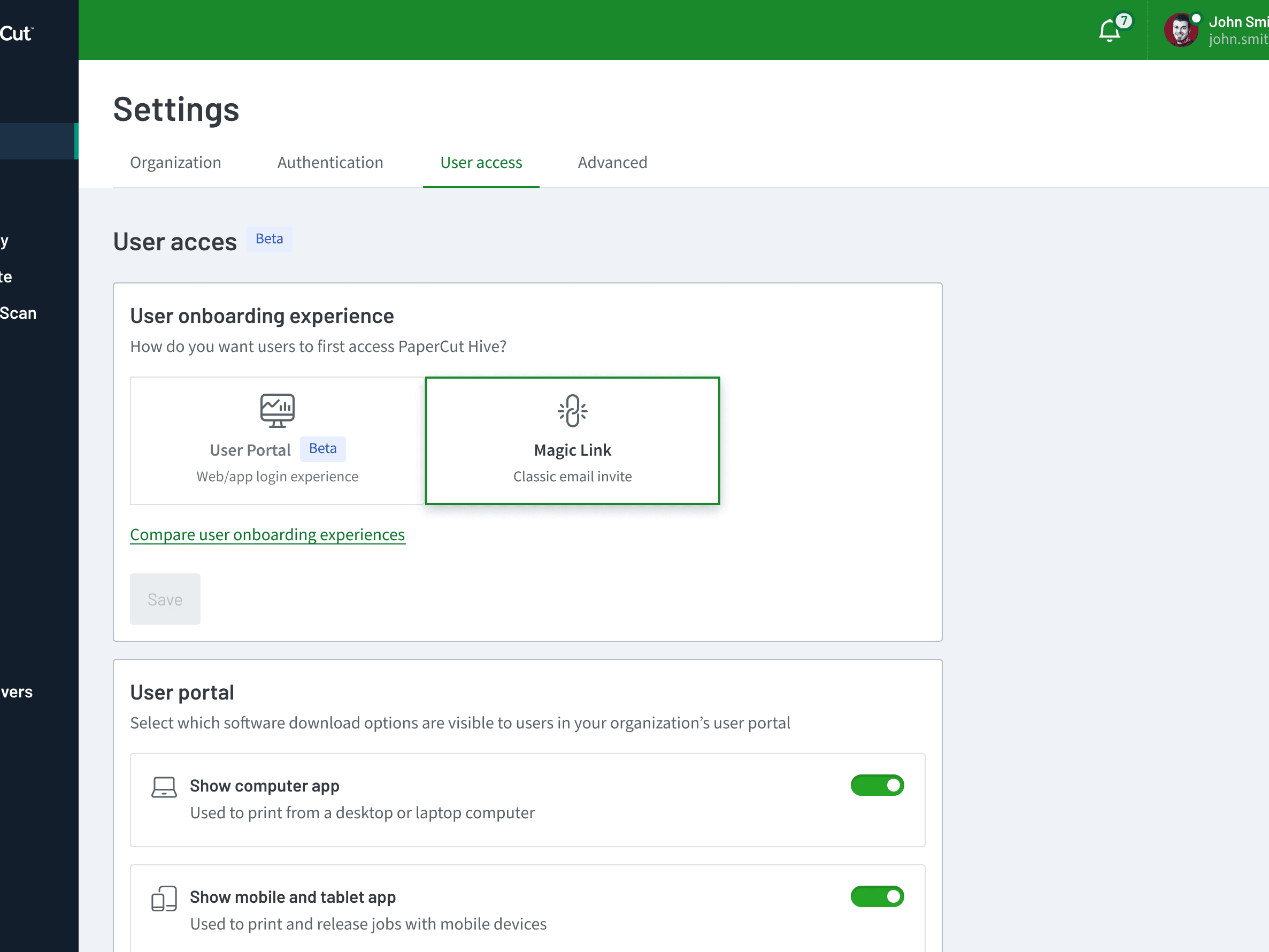Click 'Used to print from a desktop or laptop computer'
Screen dimensions: 1269x952
pyautogui.click(x=363, y=812)
